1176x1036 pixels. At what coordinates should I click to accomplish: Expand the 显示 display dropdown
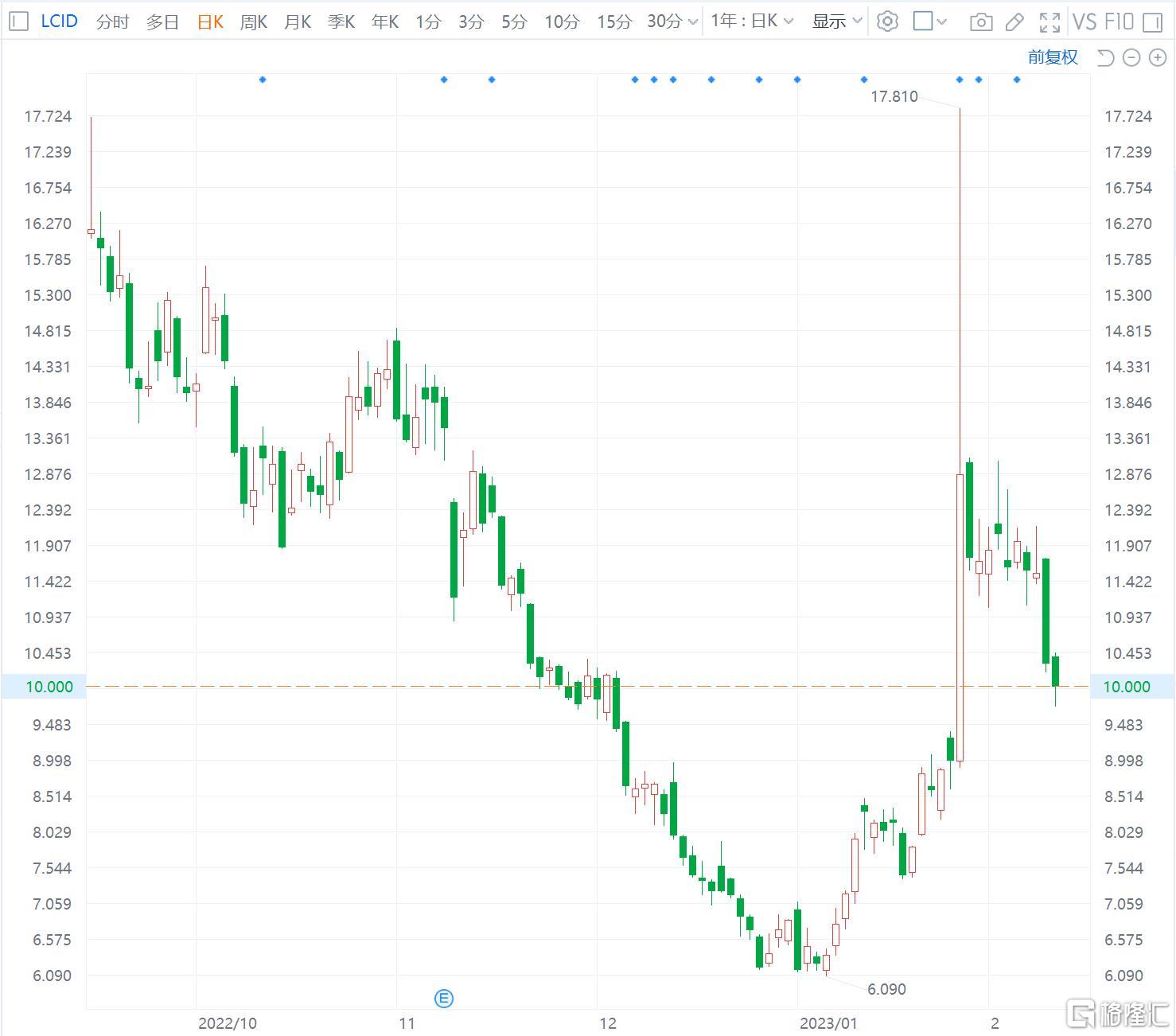point(837,21)
